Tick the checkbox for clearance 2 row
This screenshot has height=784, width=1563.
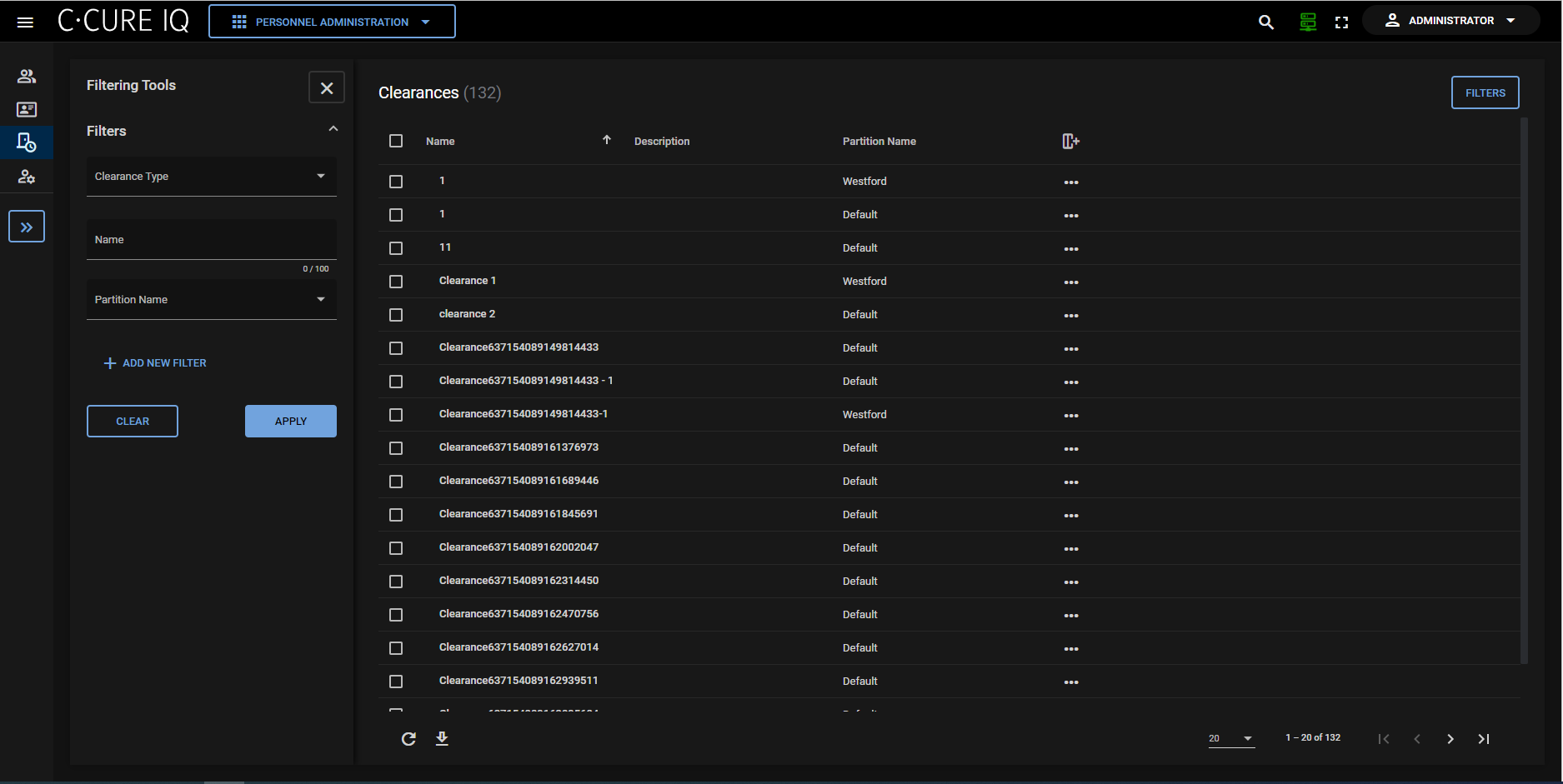tap(396, 315)
